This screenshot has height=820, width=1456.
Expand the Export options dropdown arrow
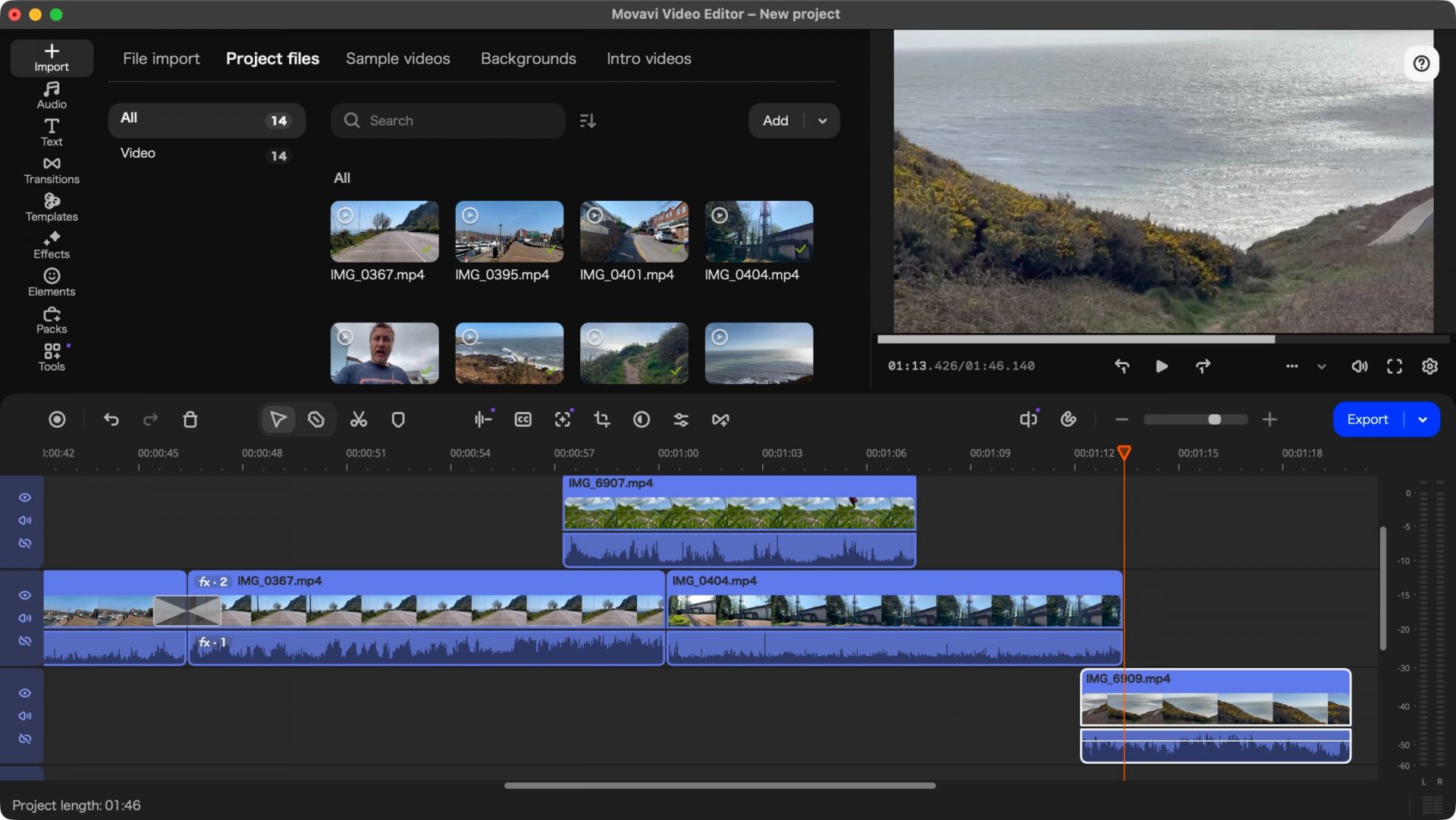[x=1423, y=419]
